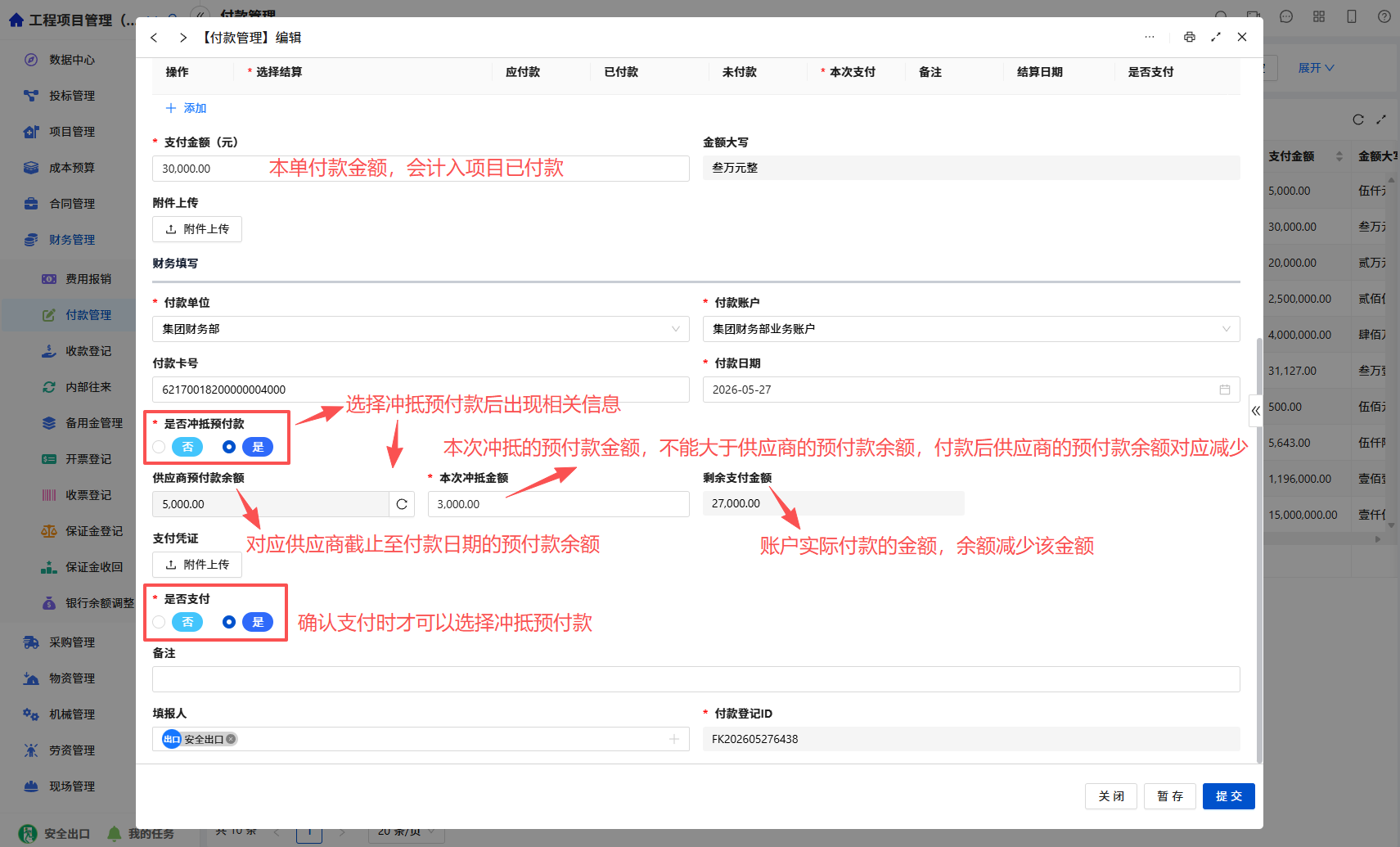Screen dimensions: 1400x847
Task: Click the fullscreen expand icon in dialog header
Action: (1216, 37)
